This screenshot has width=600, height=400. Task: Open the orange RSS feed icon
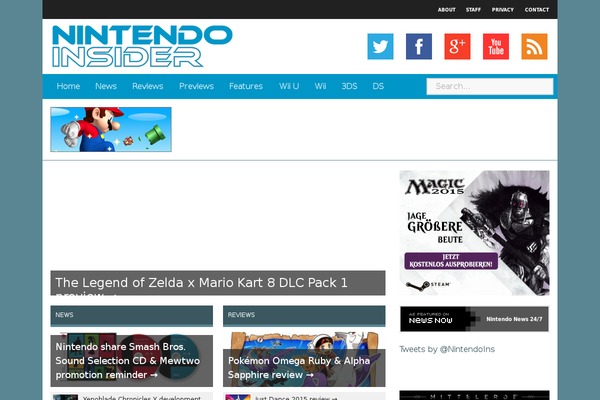(x=535, y=46)
